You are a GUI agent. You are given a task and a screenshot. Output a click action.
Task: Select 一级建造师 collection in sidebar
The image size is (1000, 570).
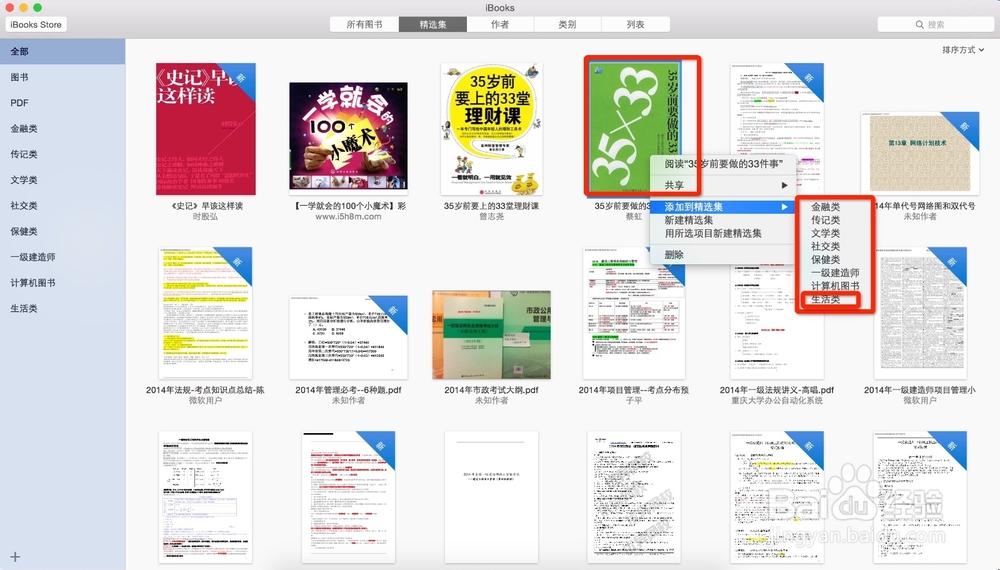[x=62, y=257]
